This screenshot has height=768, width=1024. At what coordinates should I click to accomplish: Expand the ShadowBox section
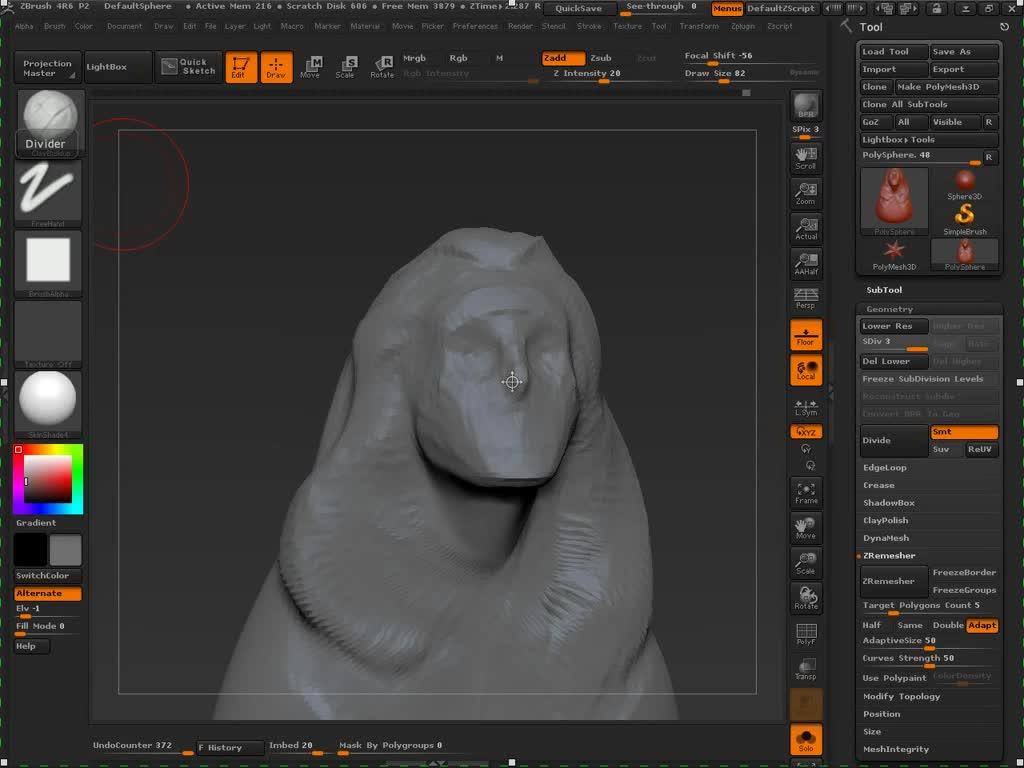click(889, 503)
